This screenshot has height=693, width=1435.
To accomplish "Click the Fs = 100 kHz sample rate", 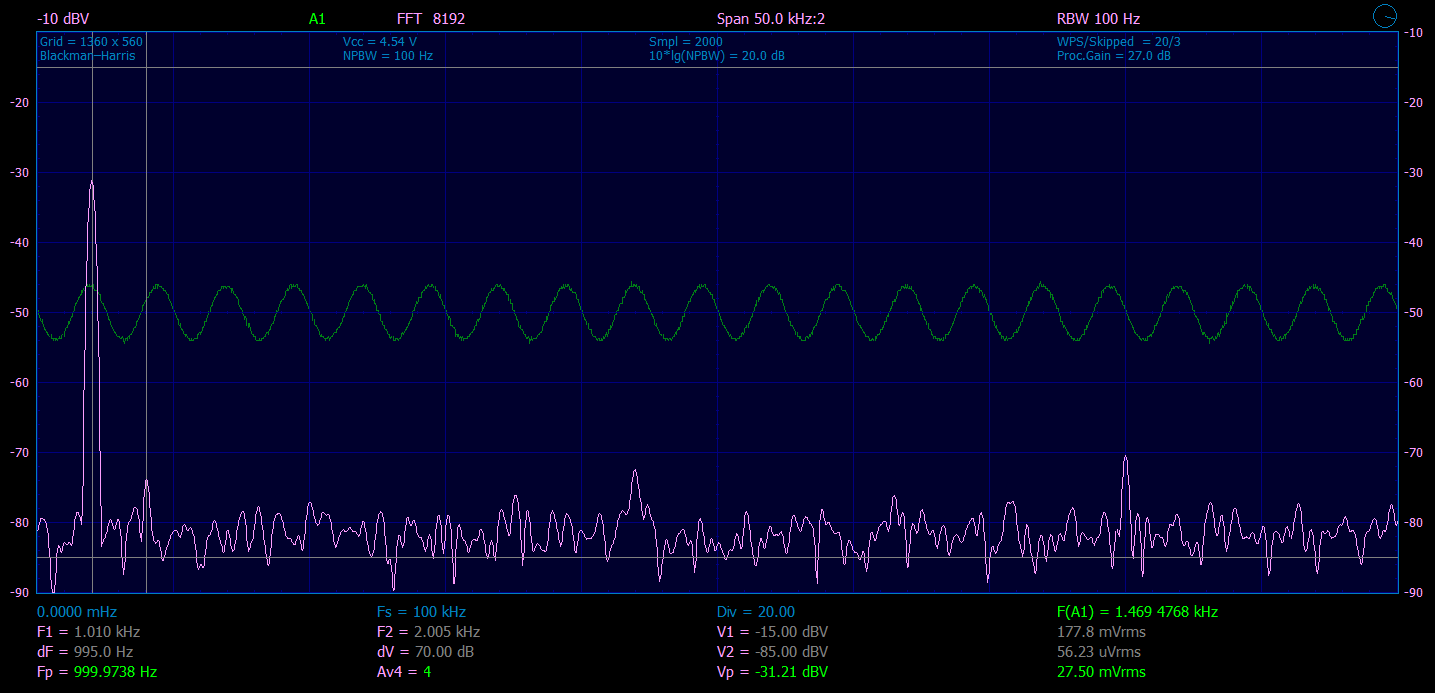I will coord(421,612).
